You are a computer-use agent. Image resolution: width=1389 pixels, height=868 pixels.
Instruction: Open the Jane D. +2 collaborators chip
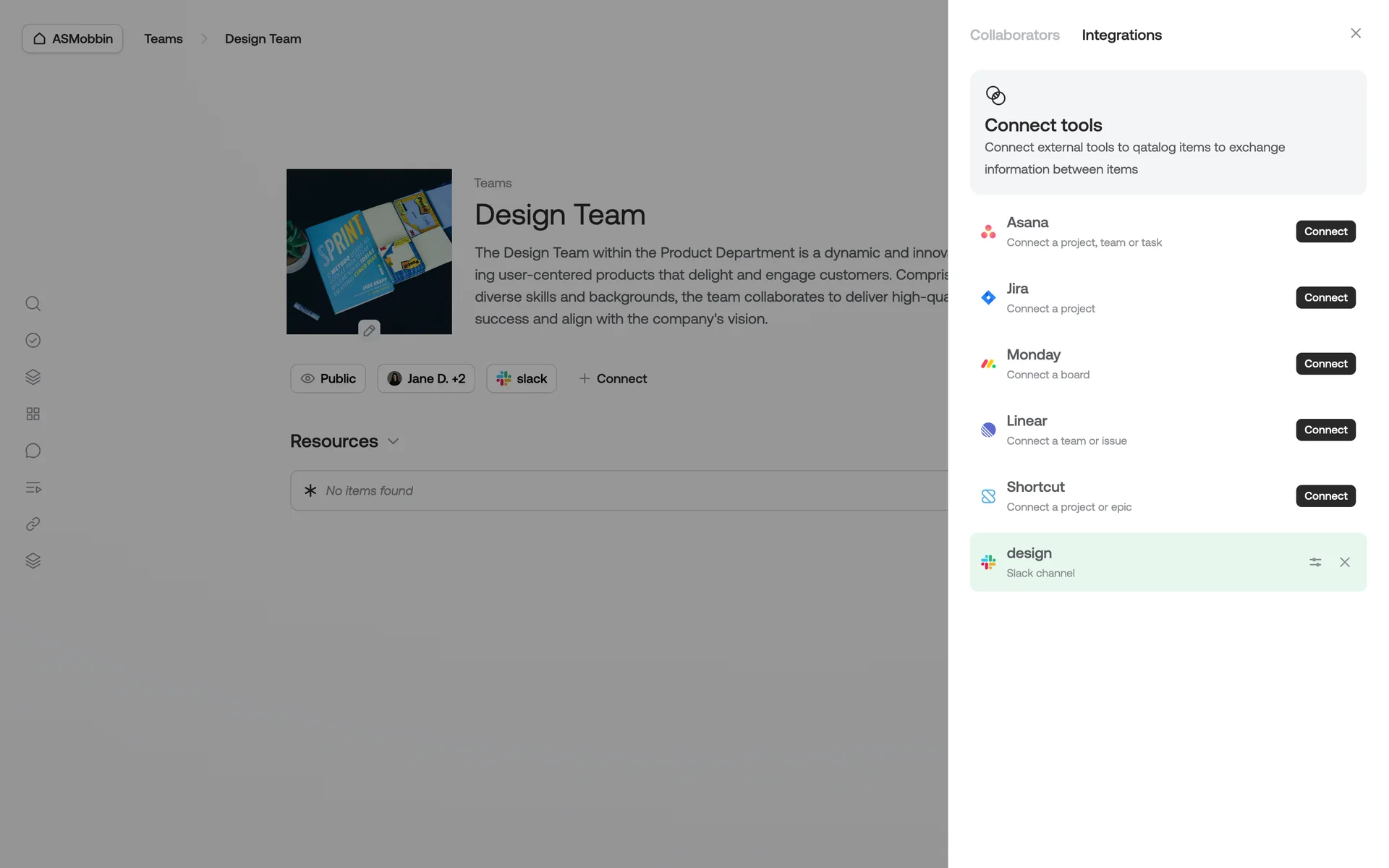point(426,378)
